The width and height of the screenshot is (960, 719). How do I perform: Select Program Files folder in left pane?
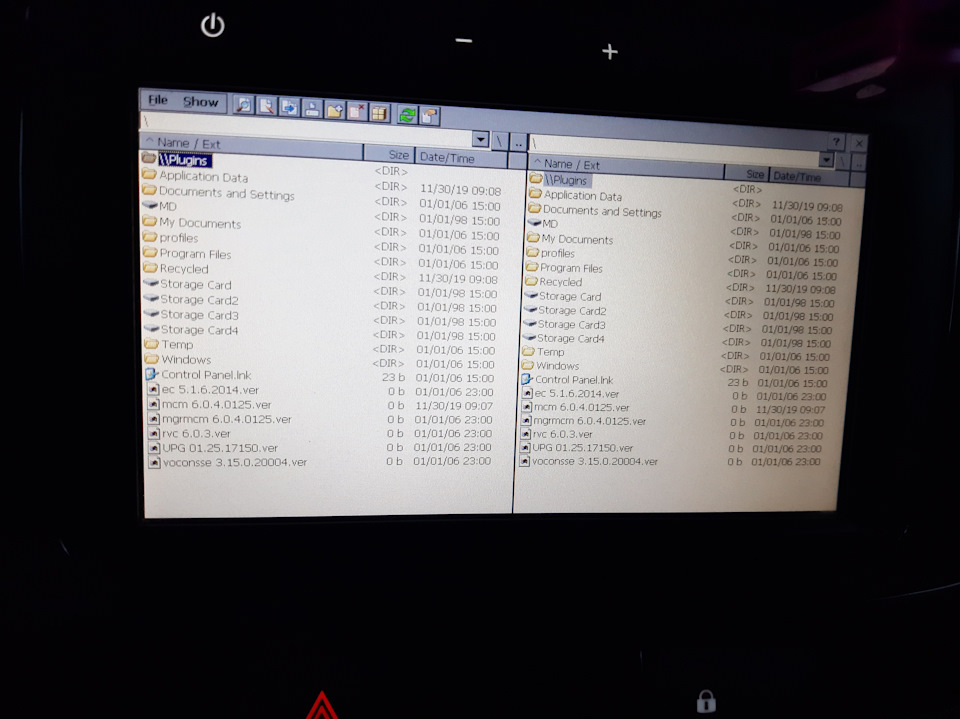pos(187,253)
